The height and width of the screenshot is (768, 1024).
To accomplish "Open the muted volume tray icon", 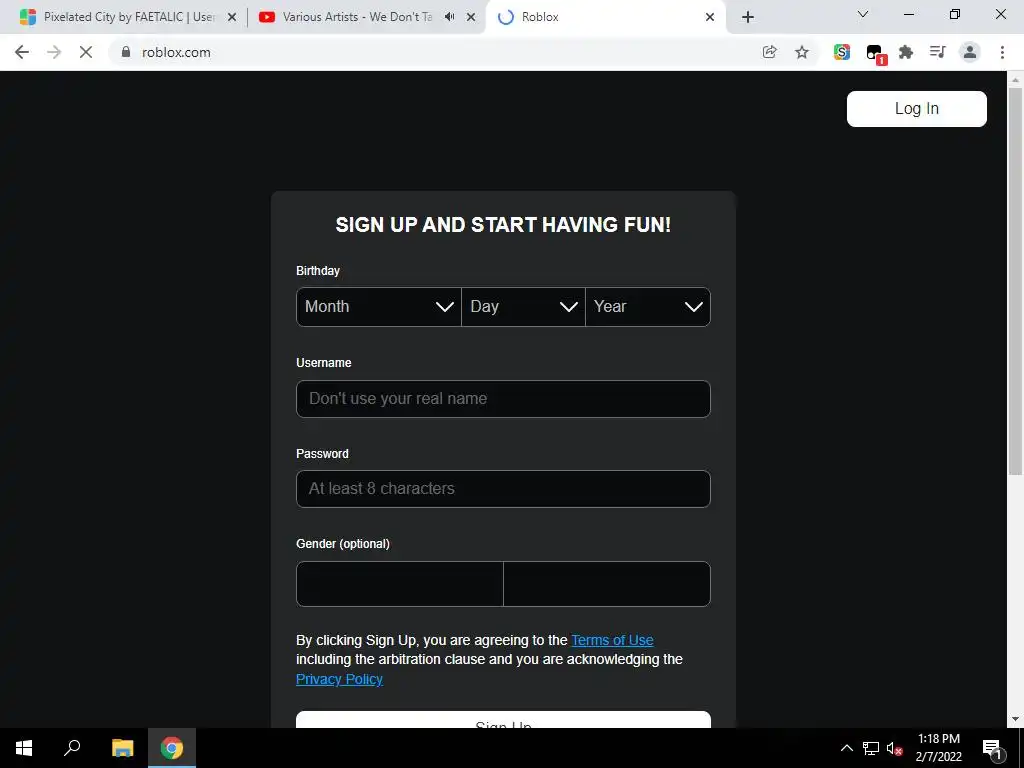I will [894, 748].
